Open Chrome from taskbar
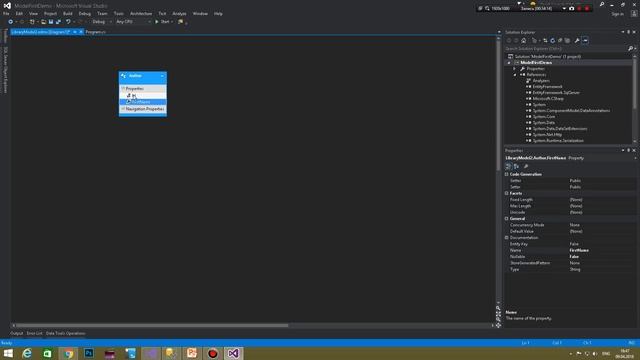The height and width of the screenshot is (360, 640). coord(69,353)
